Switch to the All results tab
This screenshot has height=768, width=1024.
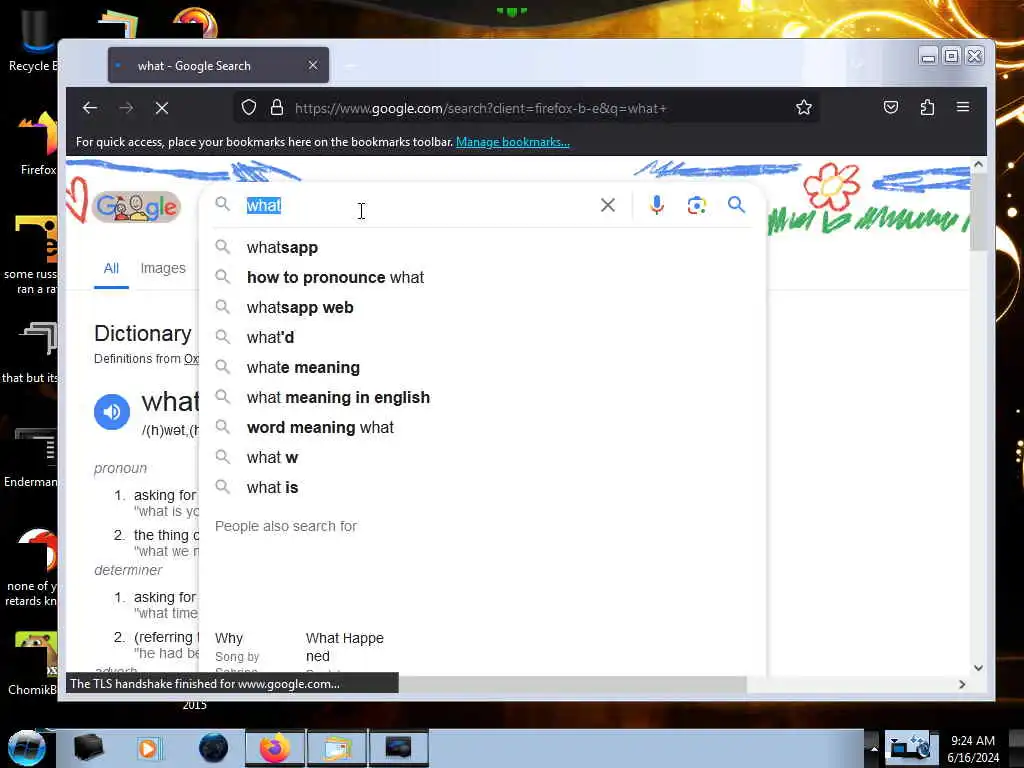(111, 268)
